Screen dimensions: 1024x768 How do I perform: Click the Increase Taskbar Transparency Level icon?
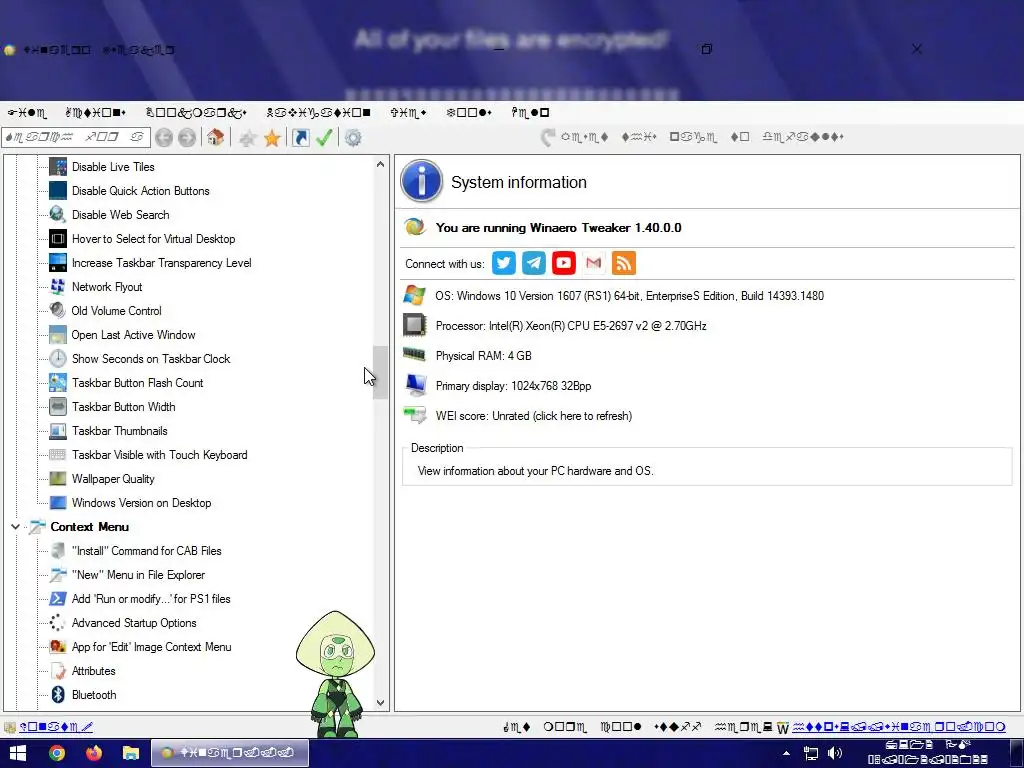pos(57,263)
